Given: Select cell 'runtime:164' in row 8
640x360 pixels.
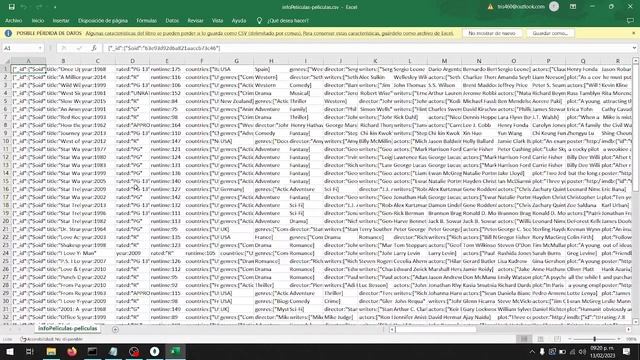Looking at the screenshot, I should tap(167, 125).
